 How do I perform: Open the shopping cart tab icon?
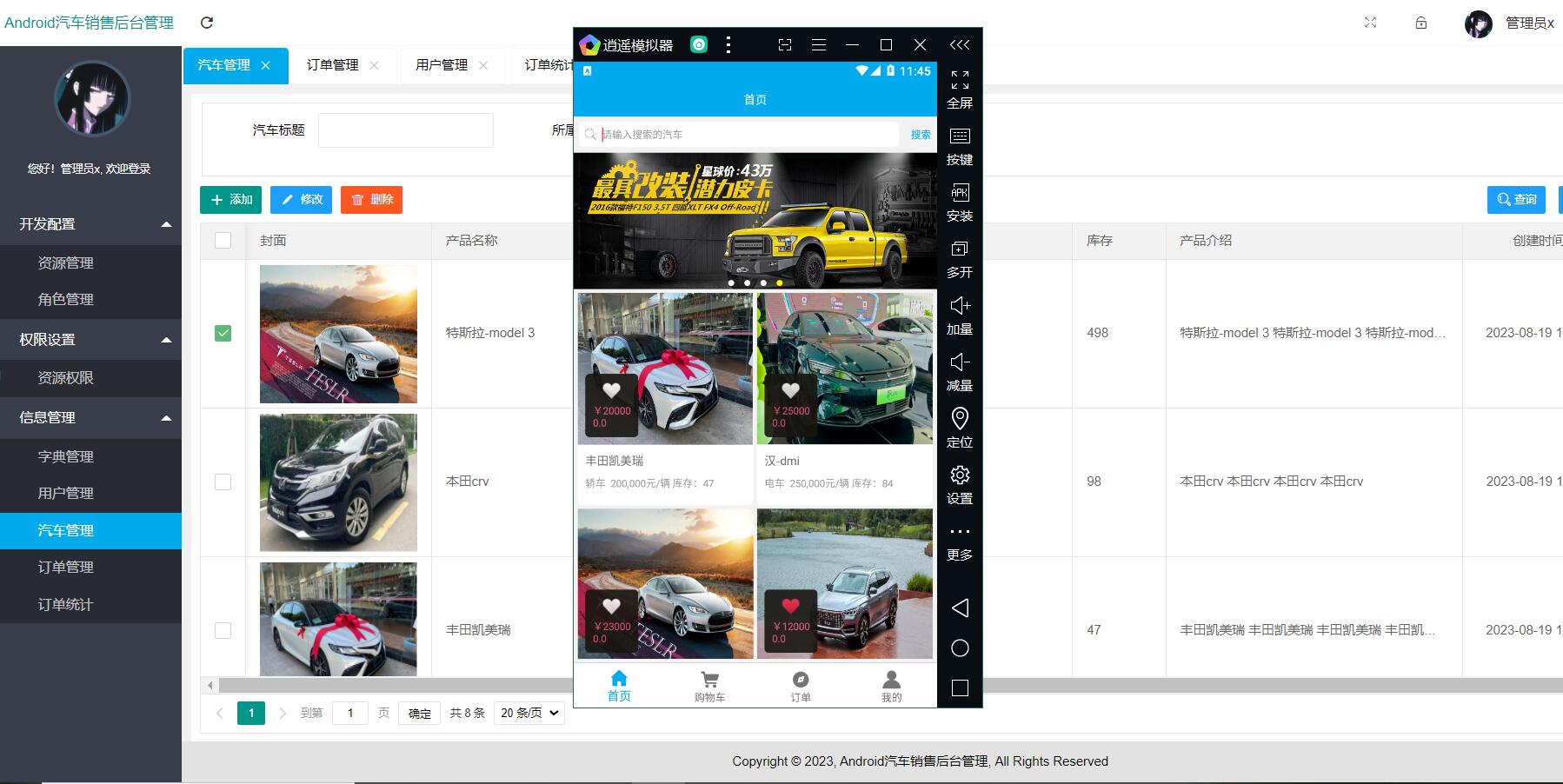(x=709, y=681)
